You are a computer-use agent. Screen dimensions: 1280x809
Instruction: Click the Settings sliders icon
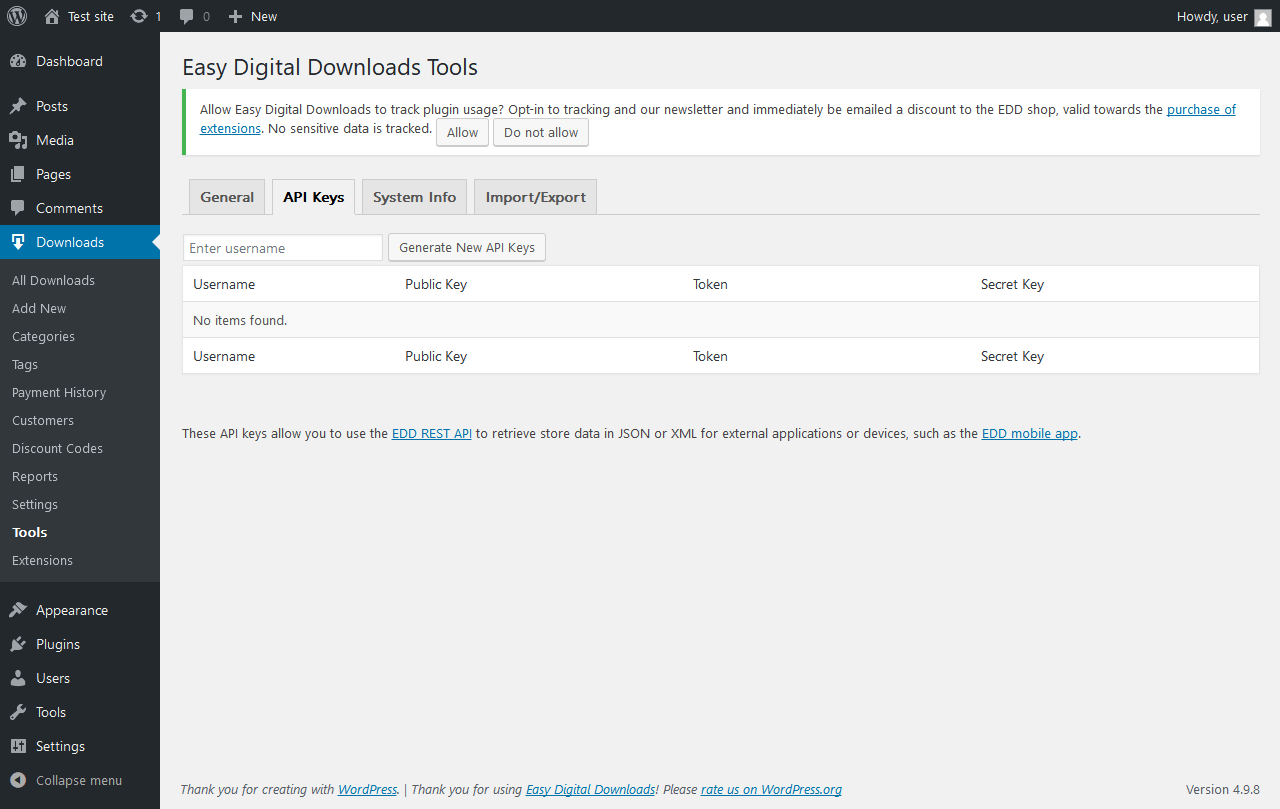click(x=18, y=746)
